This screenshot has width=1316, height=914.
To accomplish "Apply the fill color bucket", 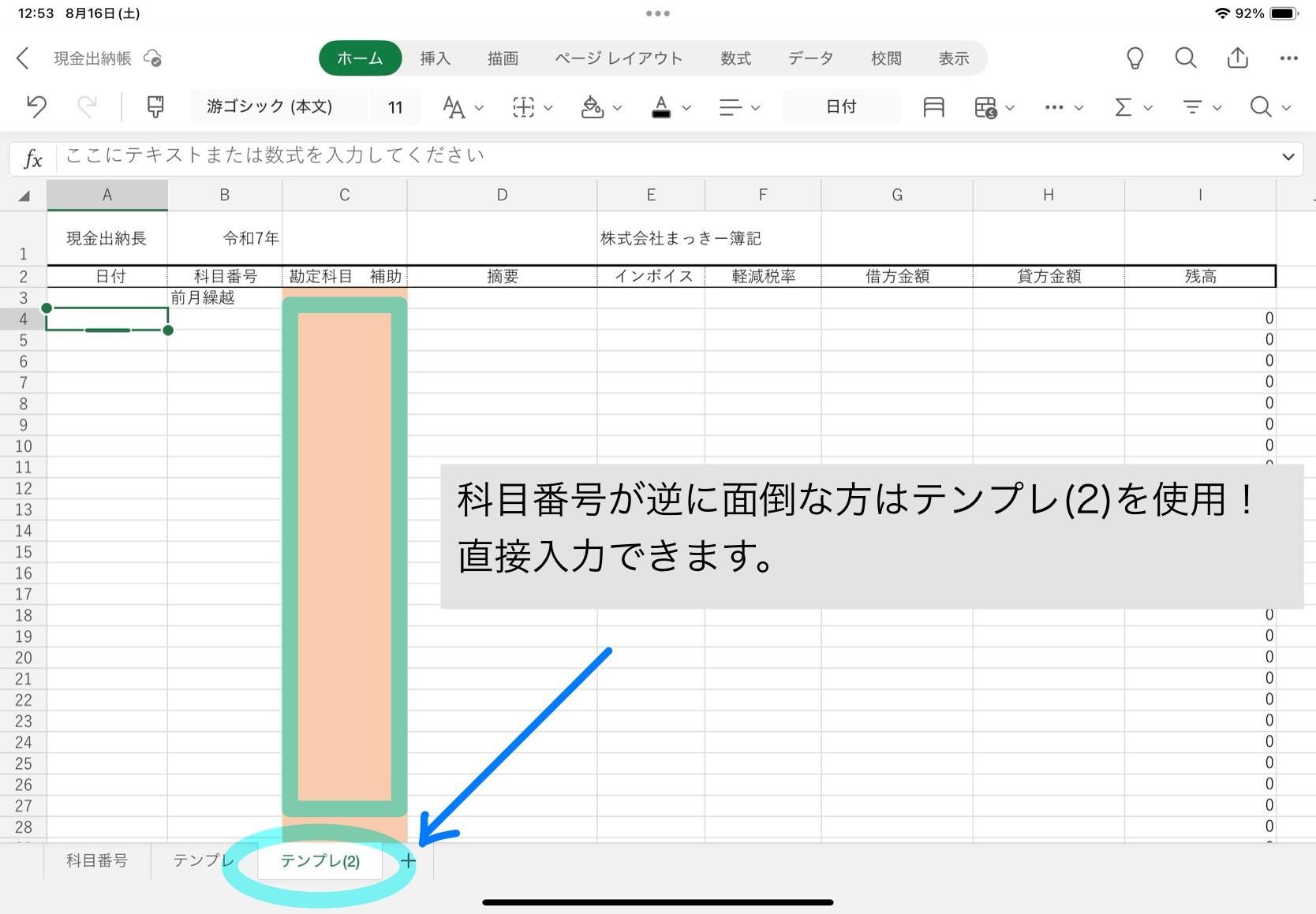I will click(592, 107).
